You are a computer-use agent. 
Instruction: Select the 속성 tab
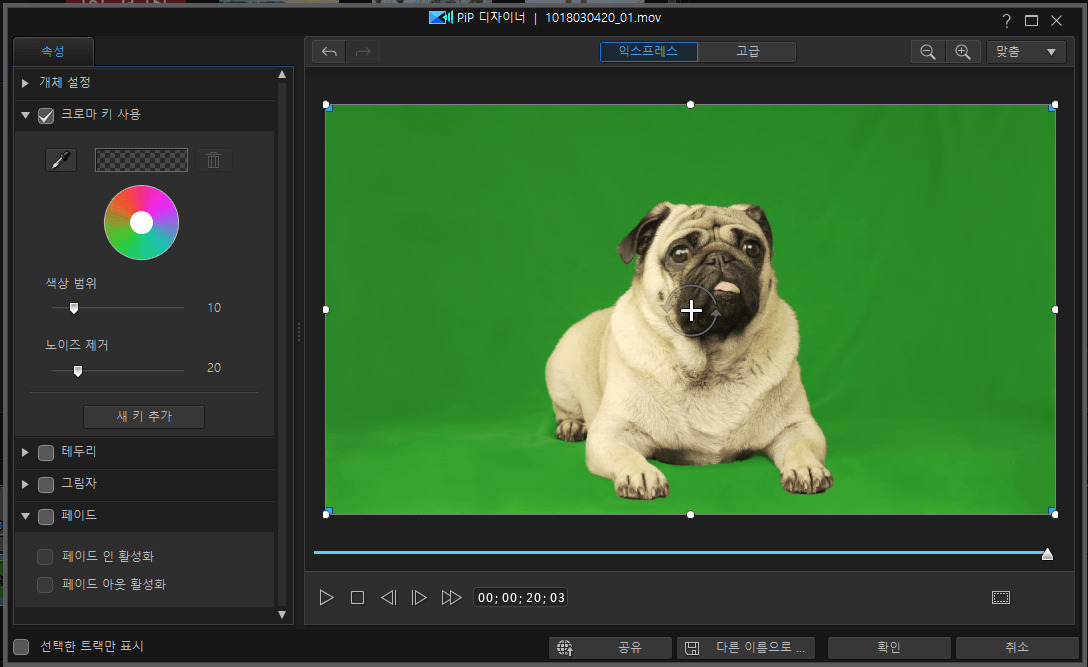point(53,51)
